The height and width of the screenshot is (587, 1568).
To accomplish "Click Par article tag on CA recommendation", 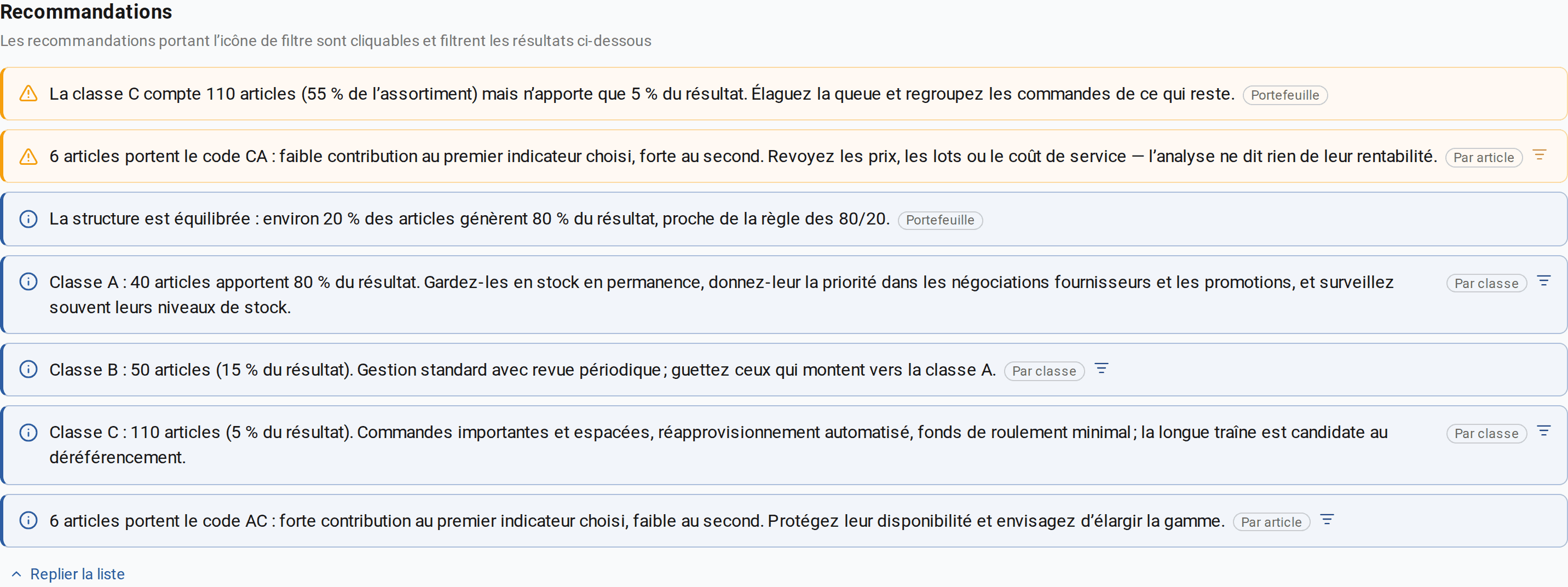I will click(1483, 158).
